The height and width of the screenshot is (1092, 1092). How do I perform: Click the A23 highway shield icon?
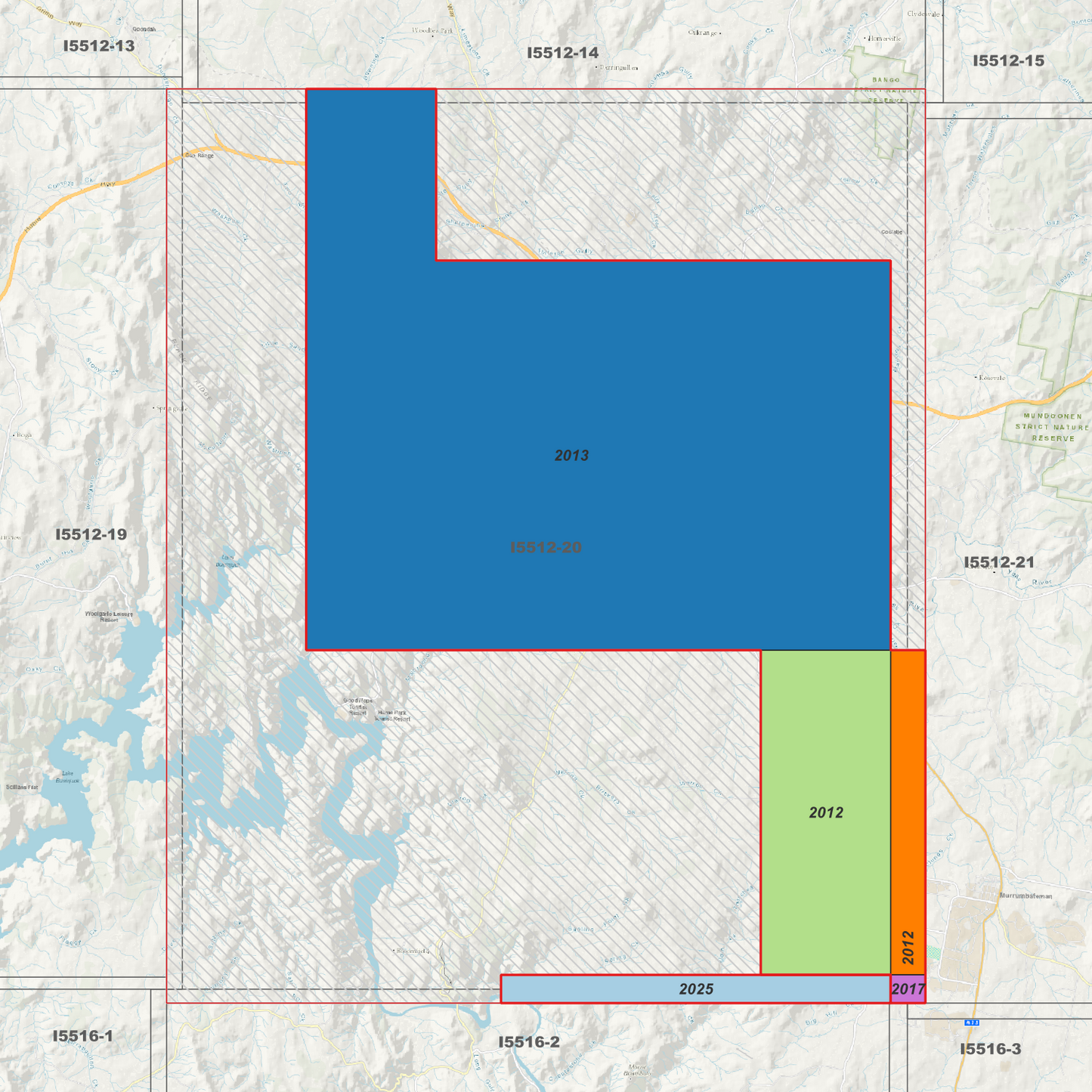tap(972, 1022)
